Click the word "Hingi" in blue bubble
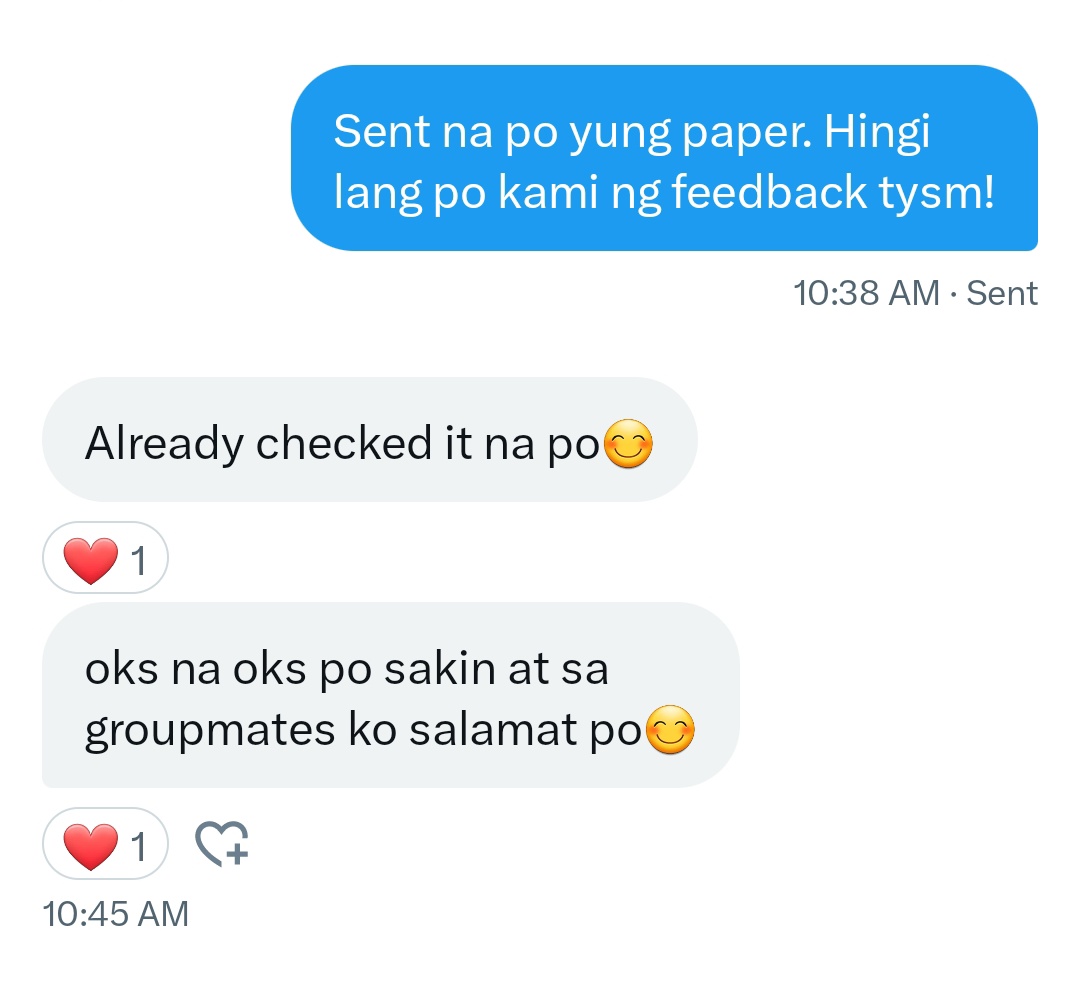Image resolution: width=1072 pixels, height=995 pixels. 877,132
